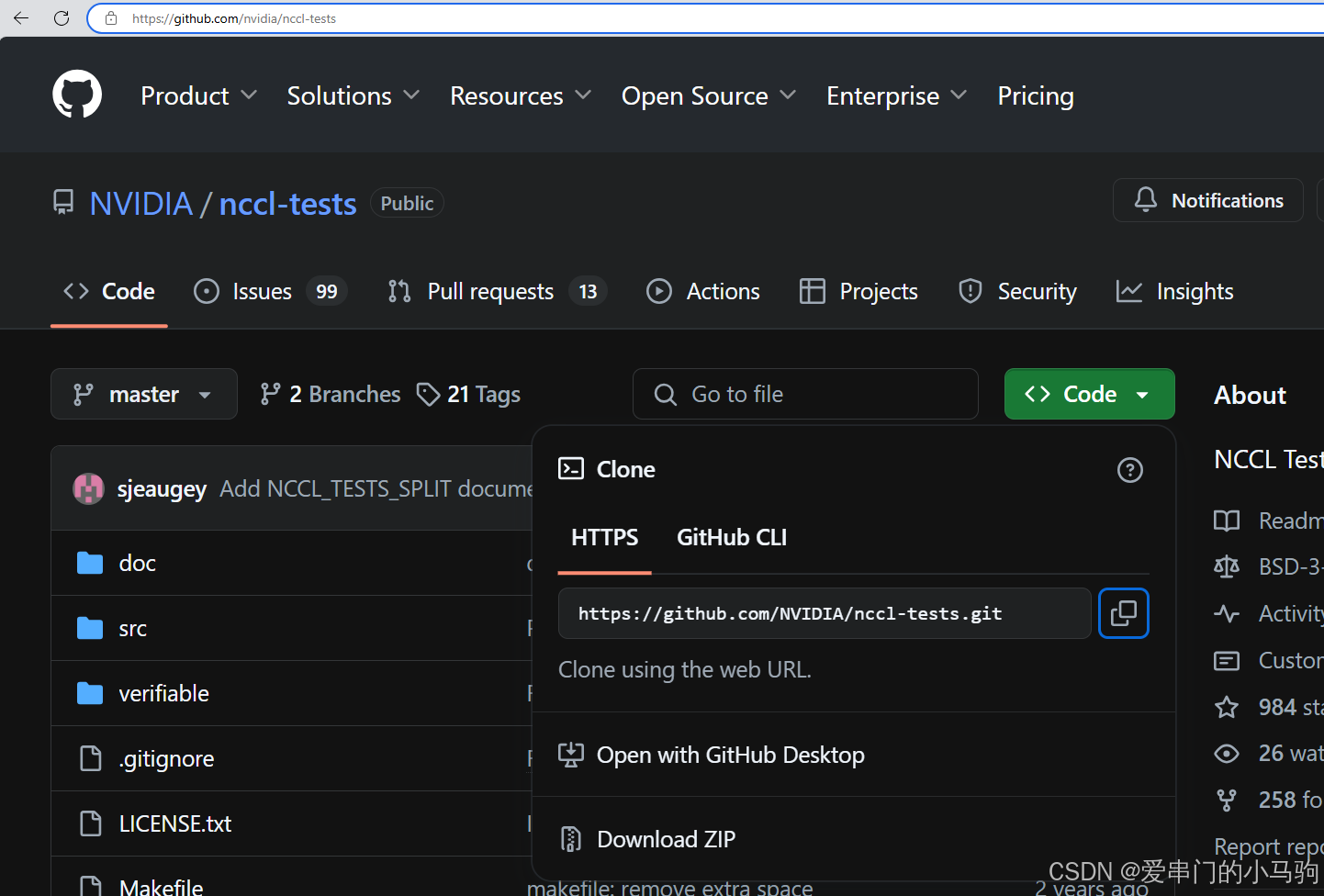Click the sjeaugey avatar image
1324x896 pixels.
coord(88,488)
